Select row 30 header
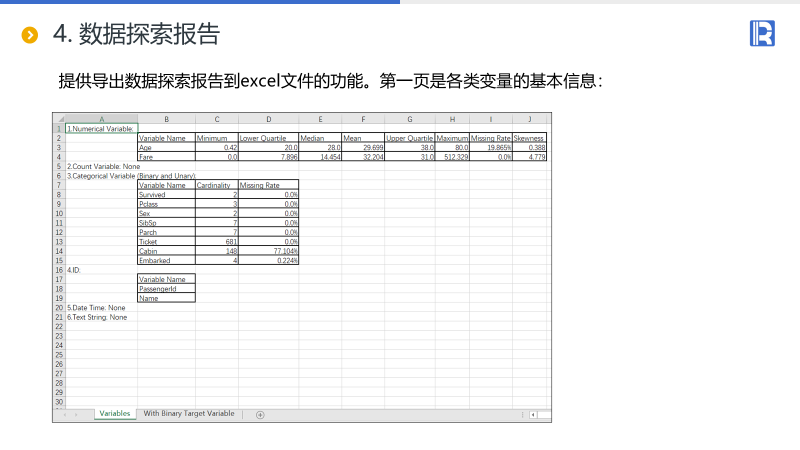This screenshot has height=450, width=800. [x=59, y=402]
